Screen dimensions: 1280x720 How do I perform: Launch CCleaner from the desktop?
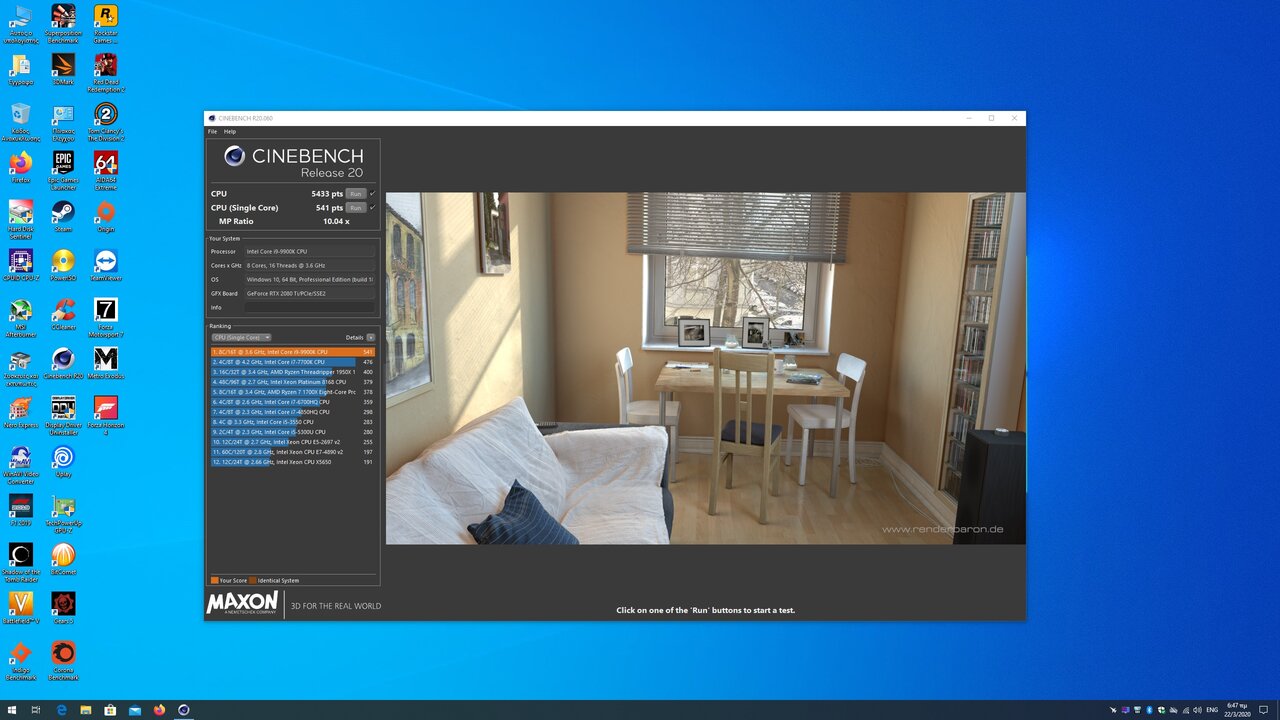[63, 314]
